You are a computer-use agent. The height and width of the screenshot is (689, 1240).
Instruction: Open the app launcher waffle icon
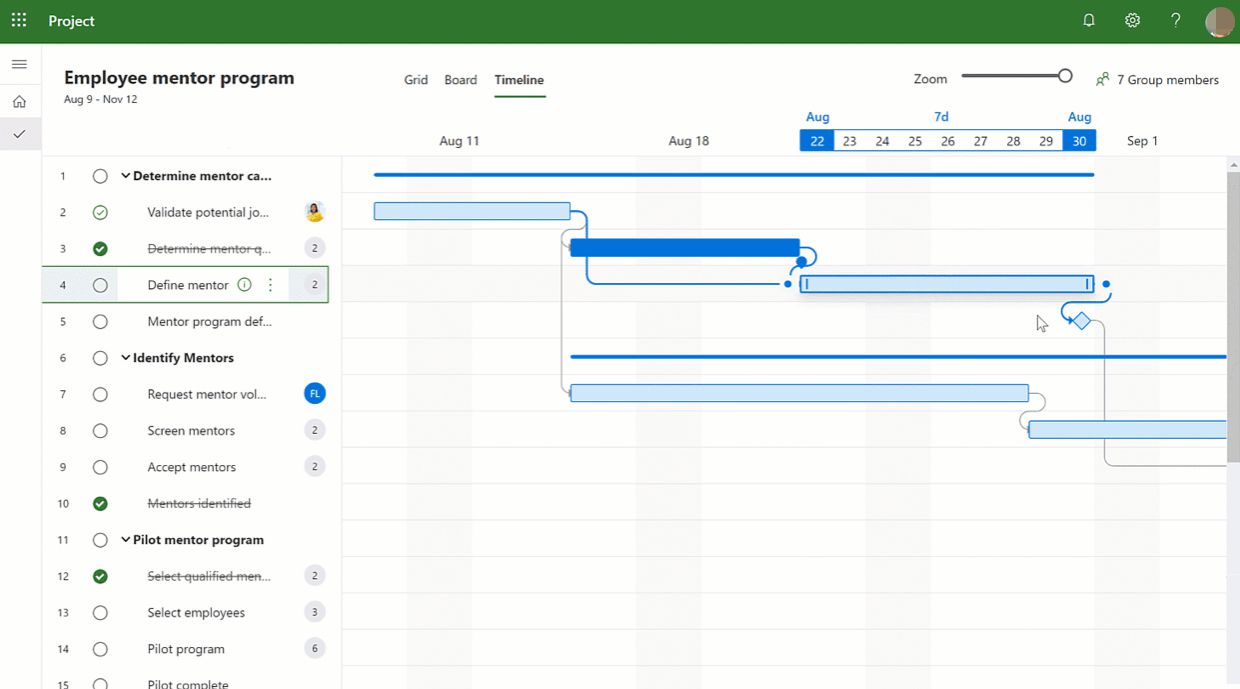19,20
